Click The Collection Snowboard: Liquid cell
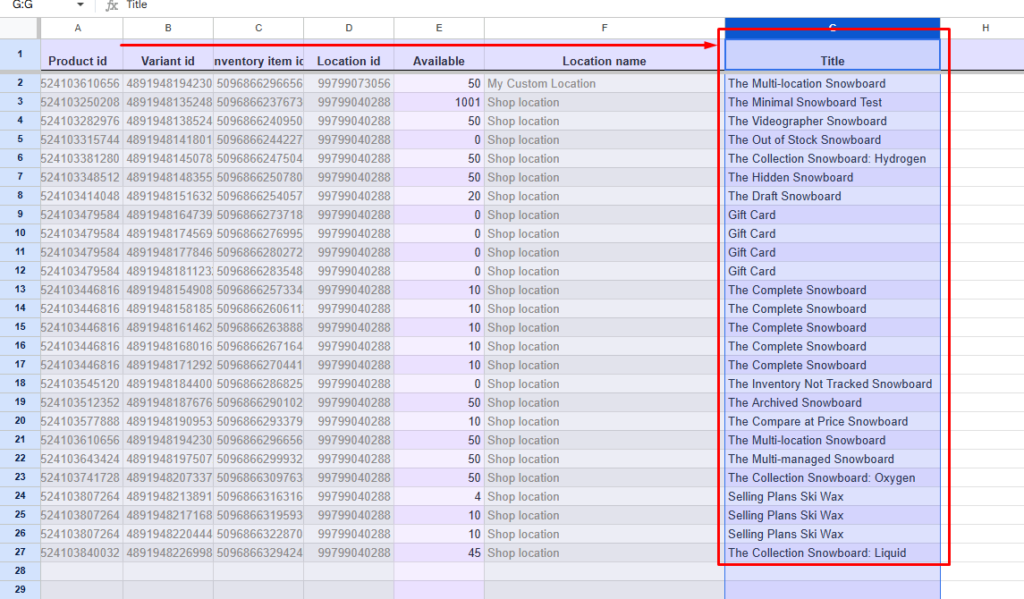This screenshot has height=599, width=1024. coord(833,553)
